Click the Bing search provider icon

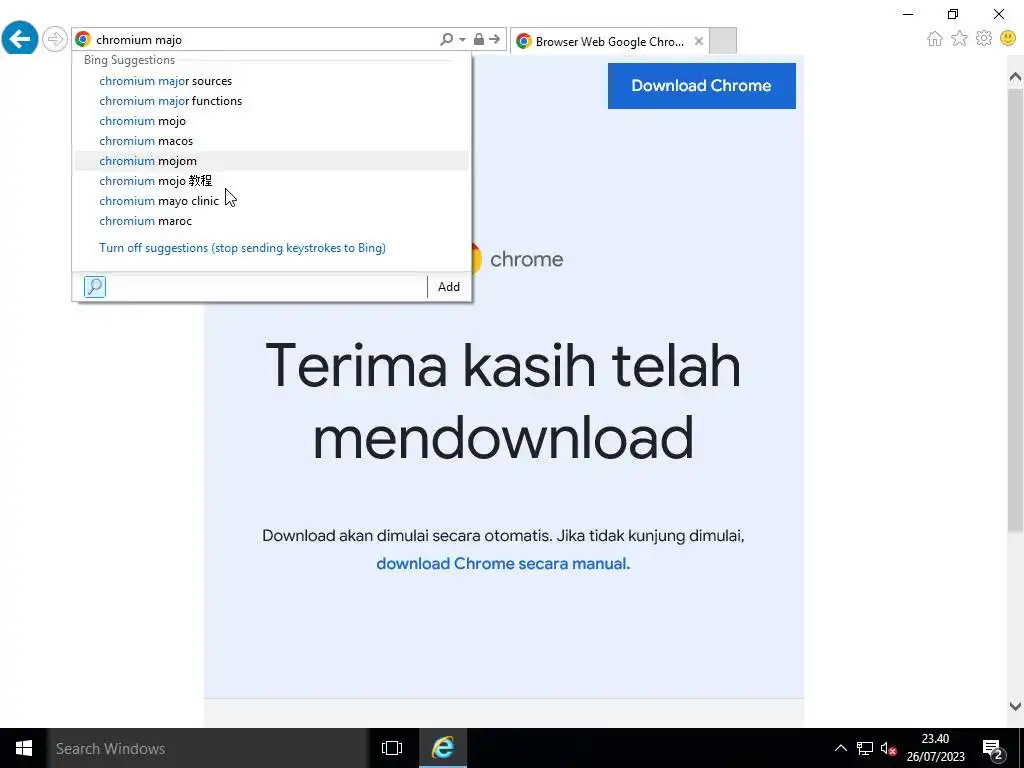[x=95, y=287]
